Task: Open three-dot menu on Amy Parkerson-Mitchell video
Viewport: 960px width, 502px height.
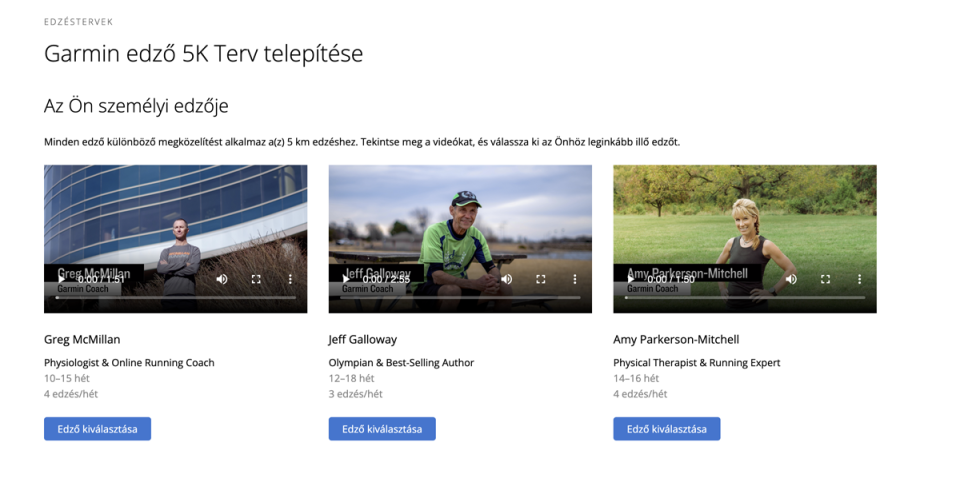Action: 860,279
